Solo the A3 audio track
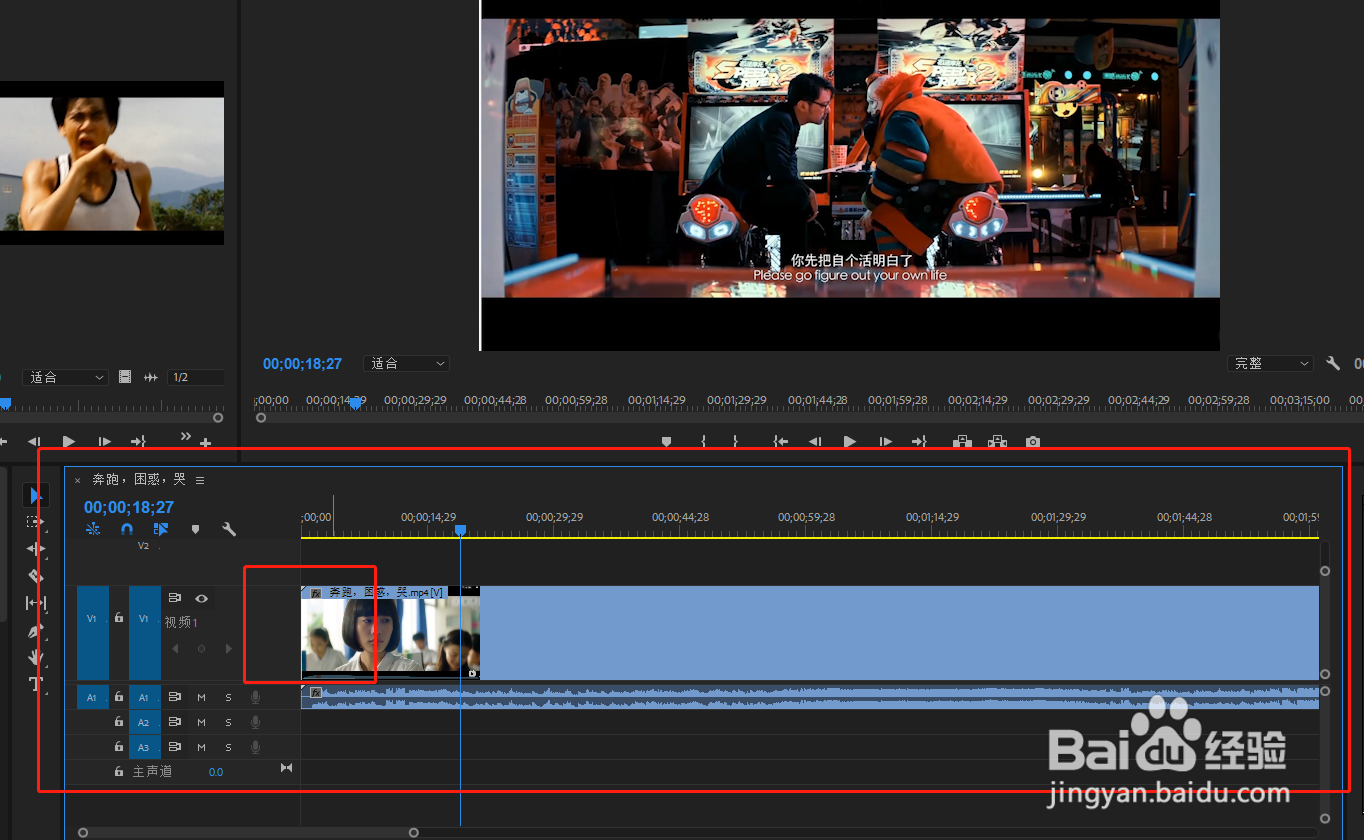 point(228,747)
